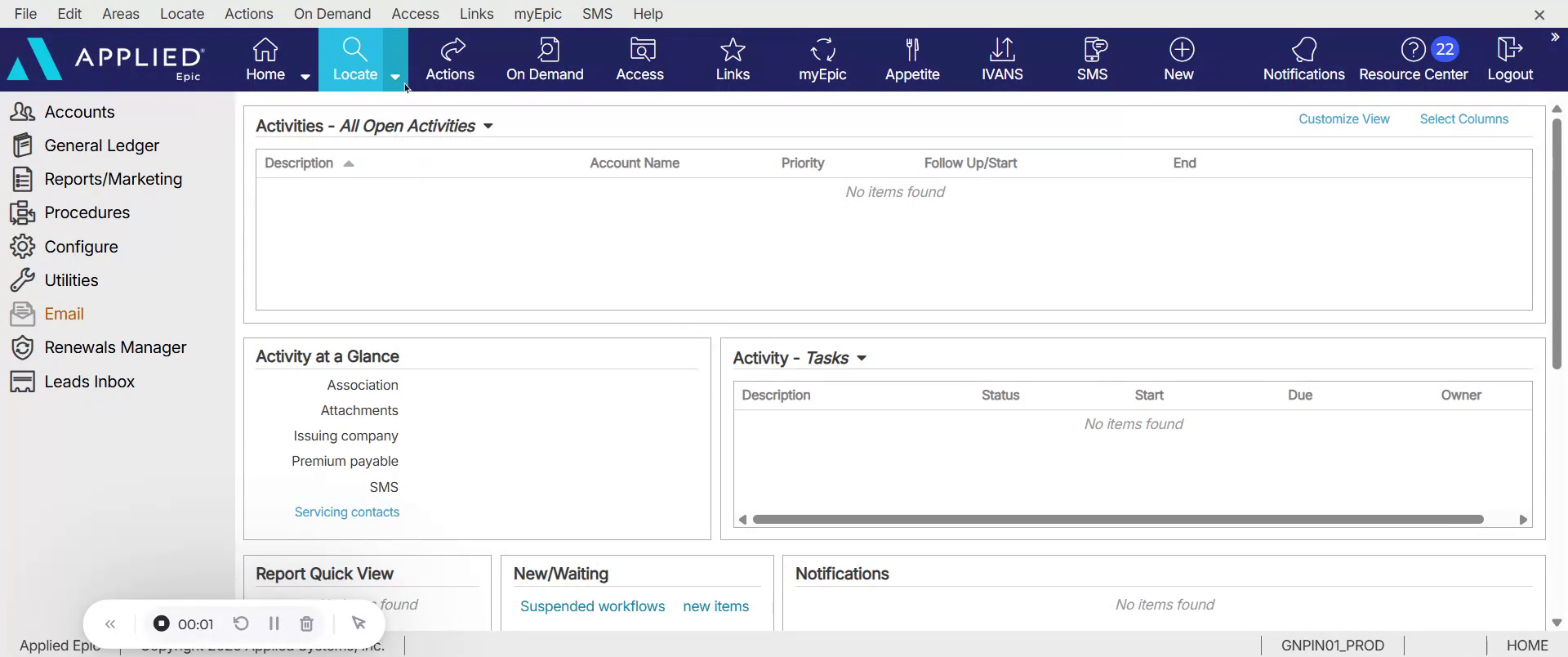Expand the toolbar overflow chevron
Screen dimensions: 1568x657
pos(1555,38)
